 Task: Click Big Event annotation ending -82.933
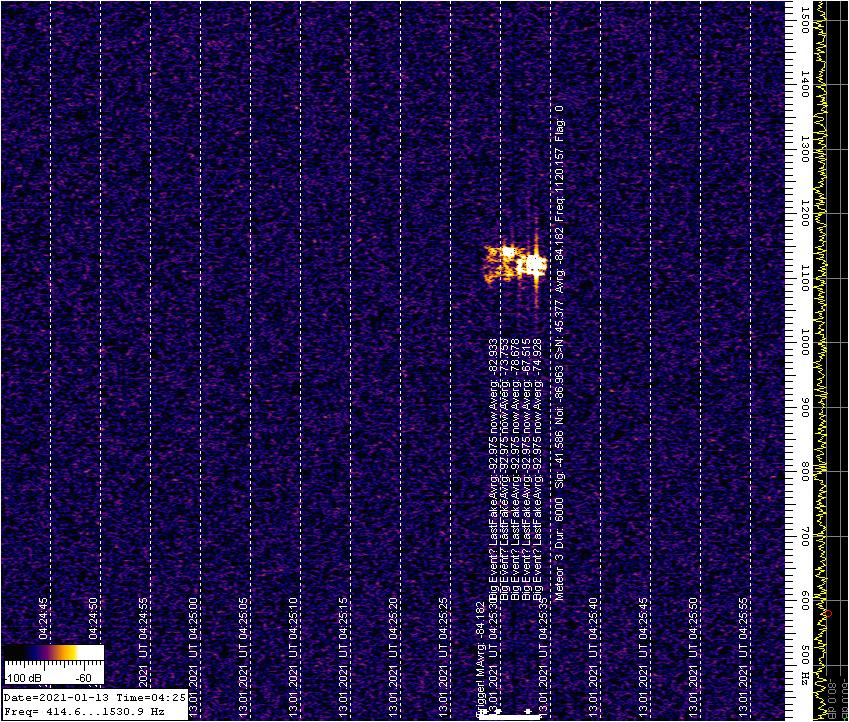coord(493,470)
